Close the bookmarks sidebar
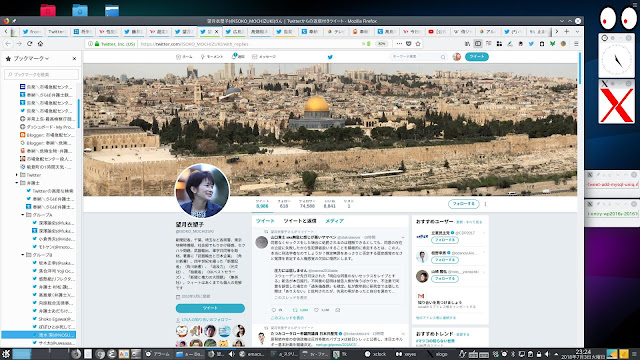The width and height of the screenshot is (640, 360). (x=74, y=58)
